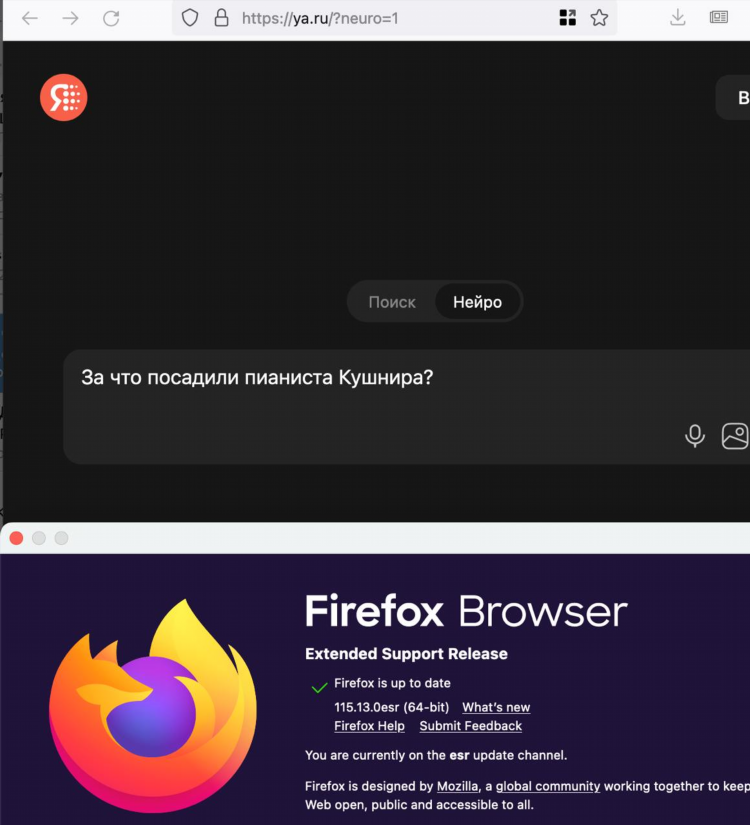This screenshot has height=825, width=750.
Task: Open the QR/extensions grid icon in address bar
Action: point(567,18)
